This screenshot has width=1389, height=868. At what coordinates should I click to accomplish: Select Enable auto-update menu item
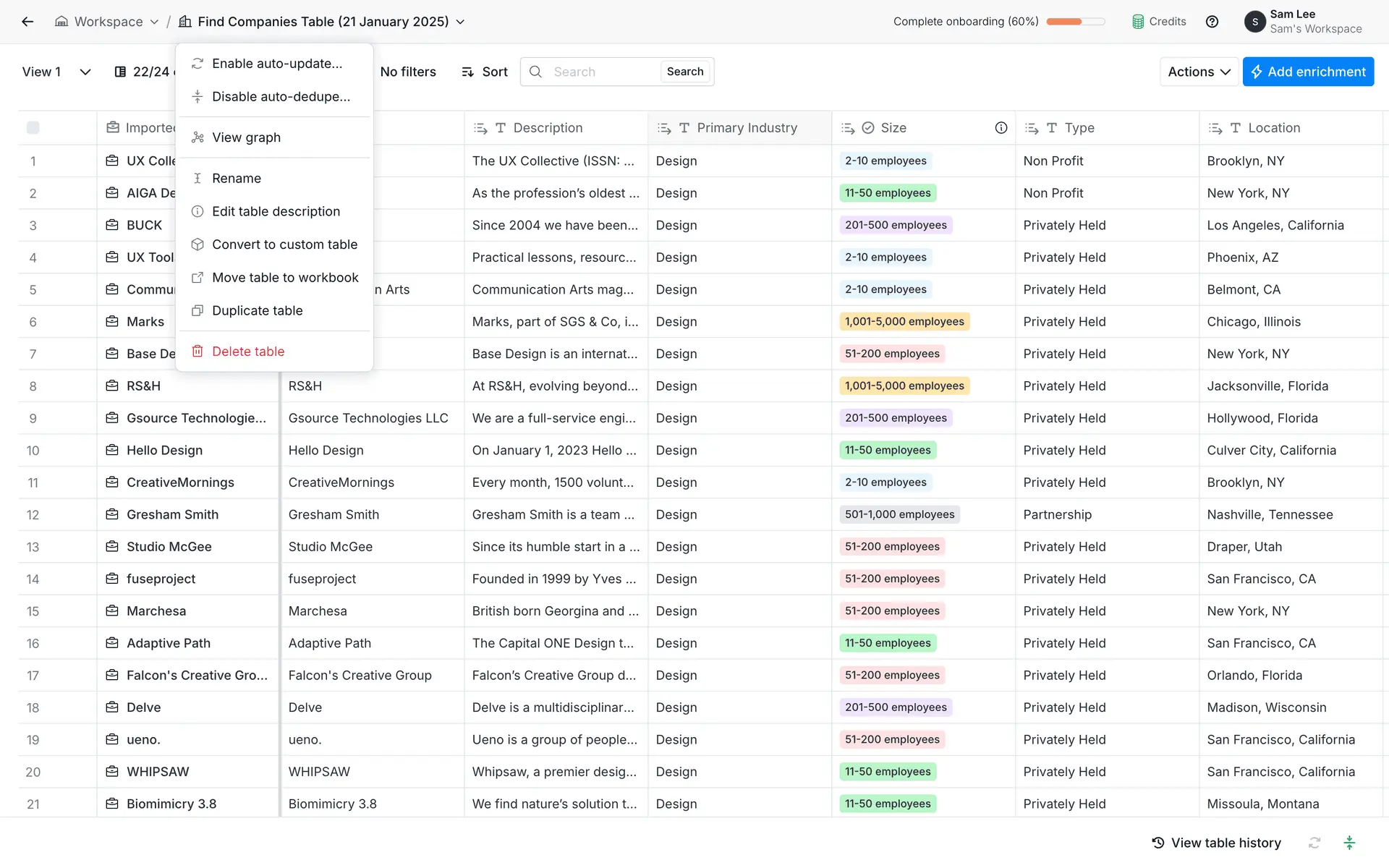277,64
